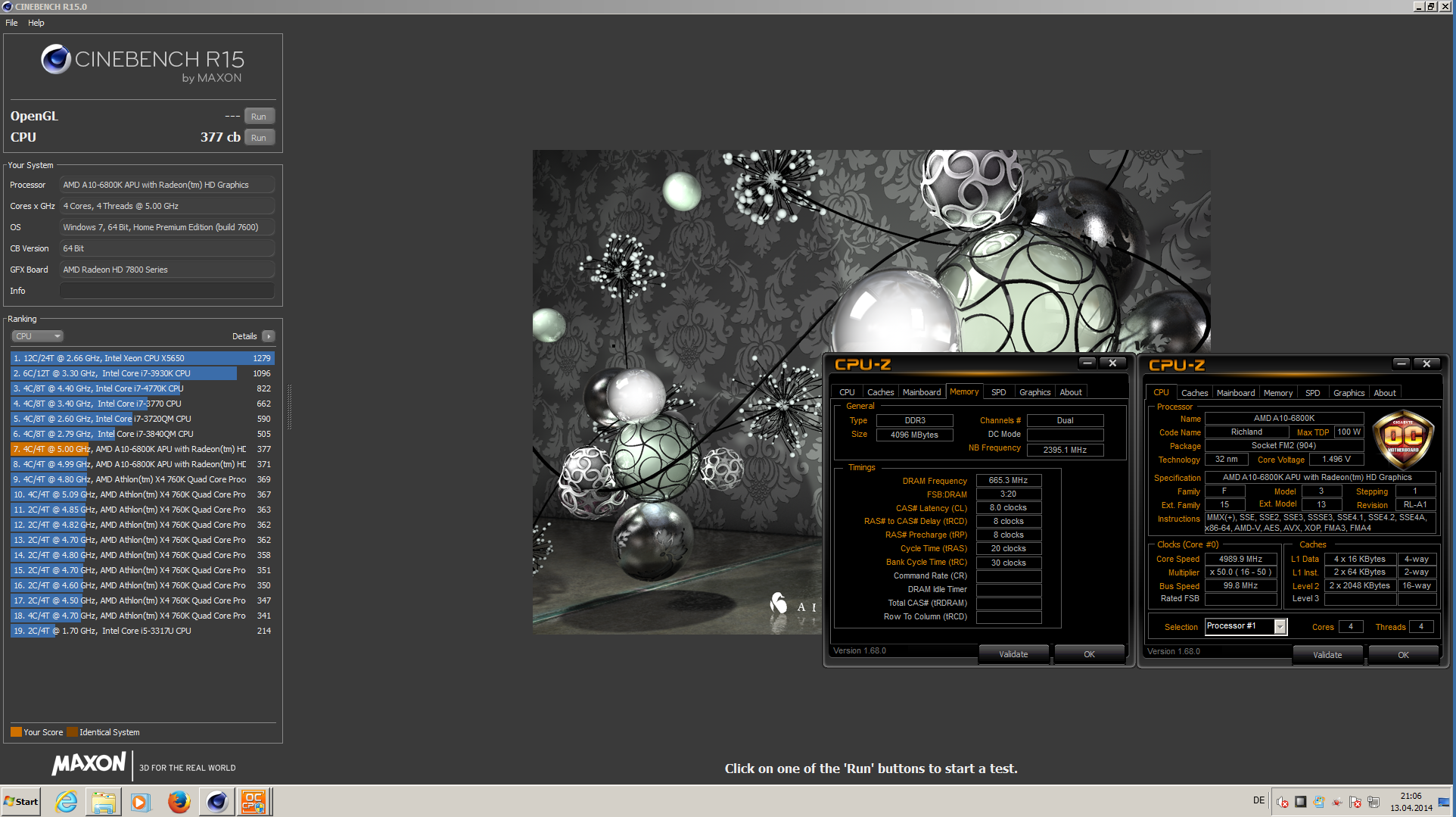Click the Core Speed value 4989.9 MHz

pyautogui.click(x=1240, y=559)
